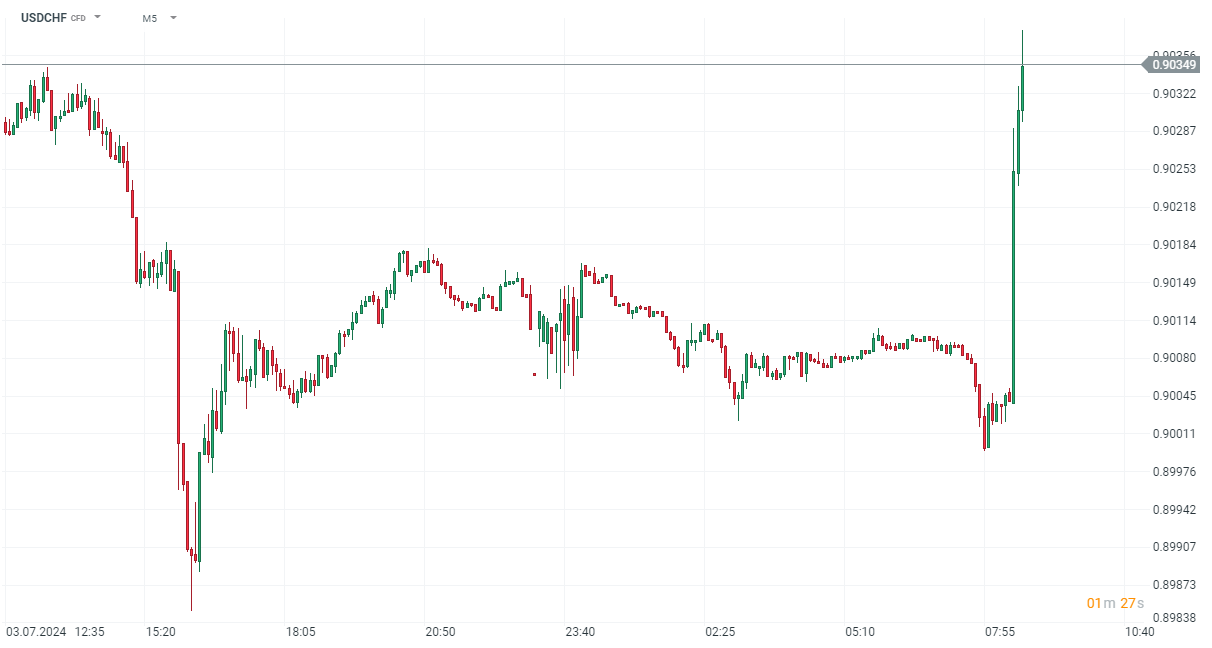Click the 0.90322 price scale label
The image size is (1212, 648).
point(1174,94)
